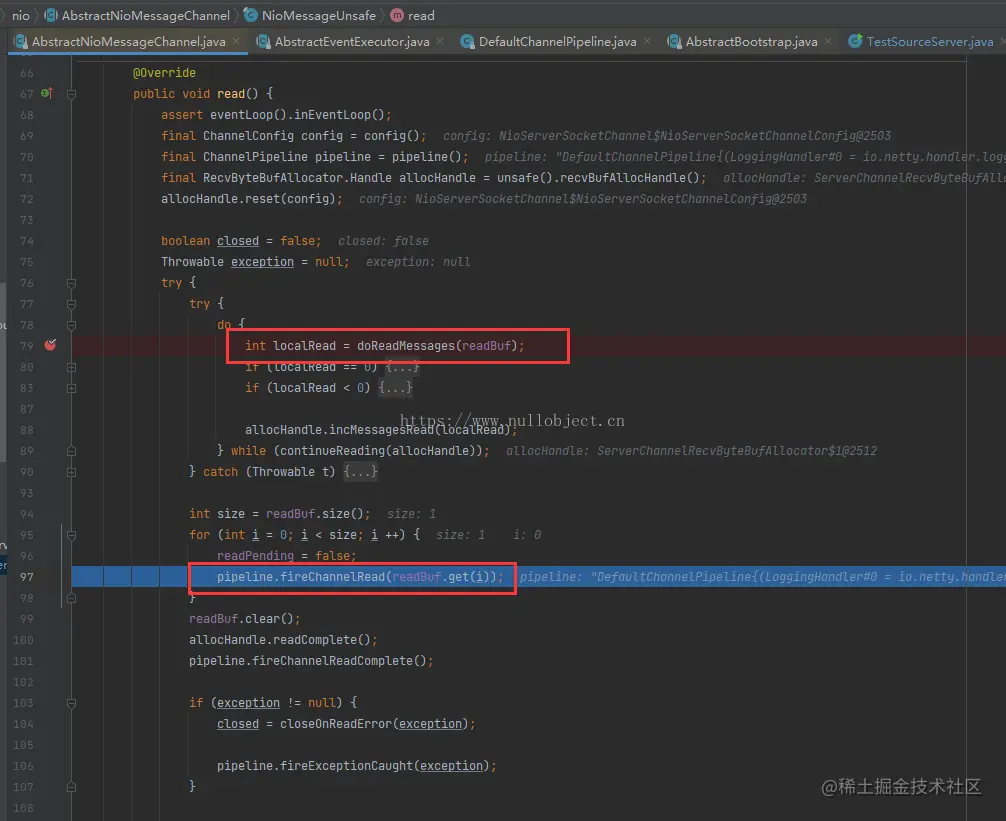Close the AbstractEventExecutor.java tab
Image resolution: width=1006 pixels, height=821 pixels.
tap(439, 41)
